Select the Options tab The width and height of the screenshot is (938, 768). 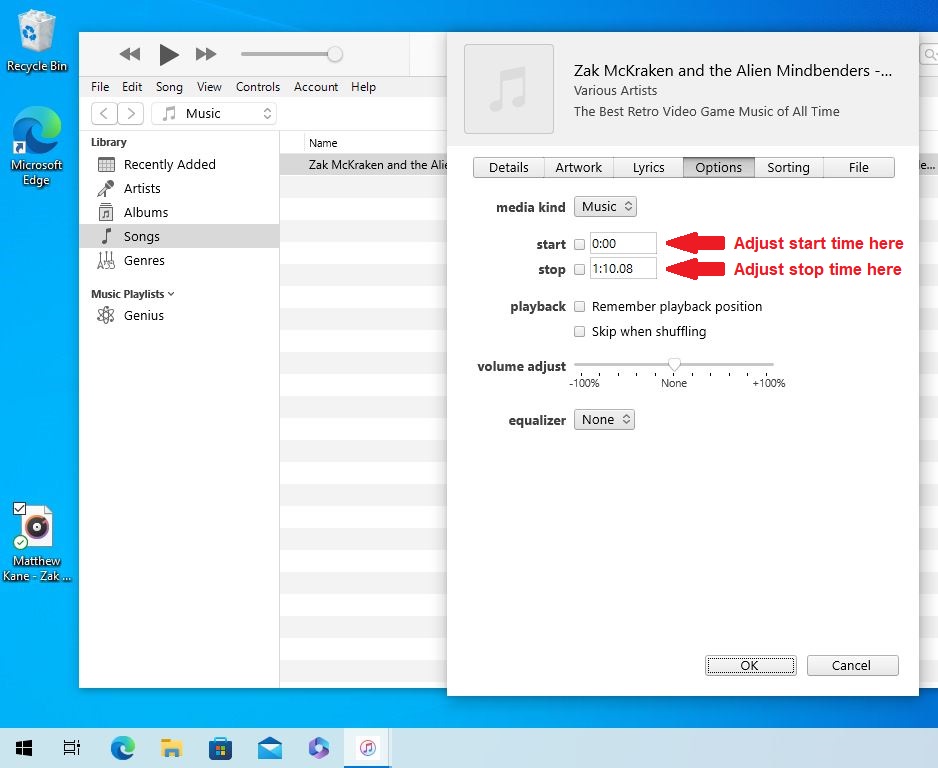pyautogui.click(x=718, y=167)
